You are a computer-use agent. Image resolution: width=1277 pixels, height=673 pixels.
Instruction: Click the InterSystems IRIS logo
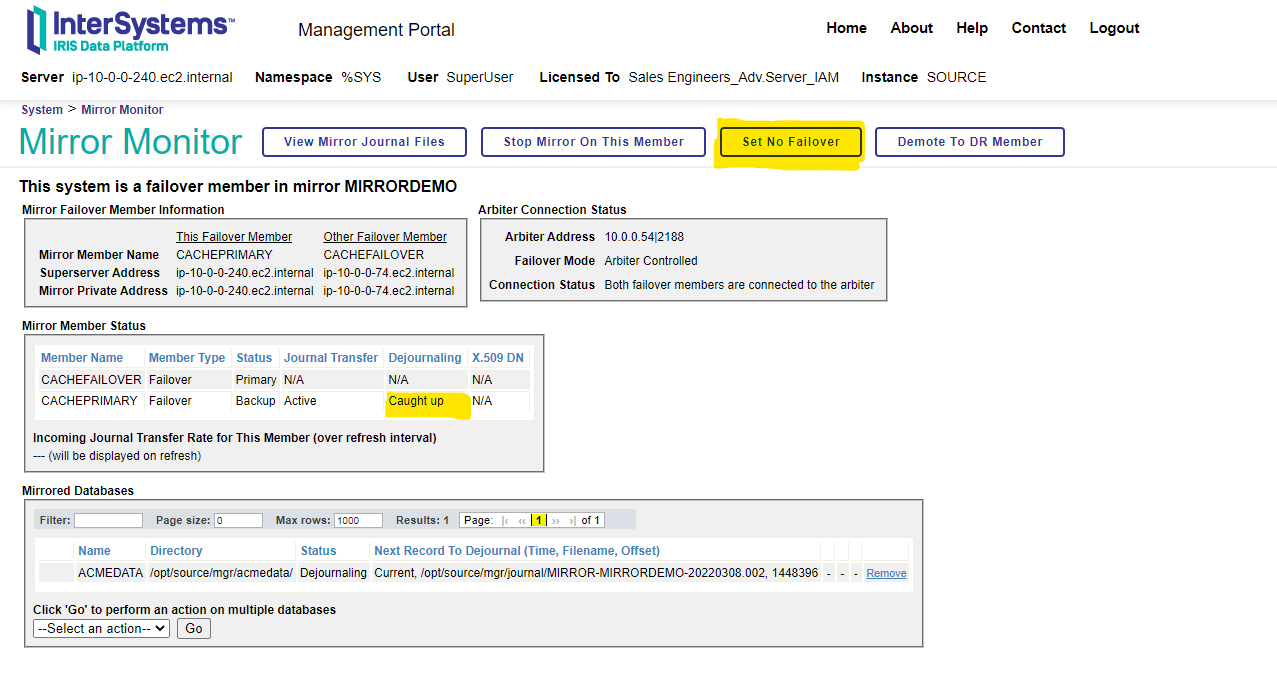(130, 30)
